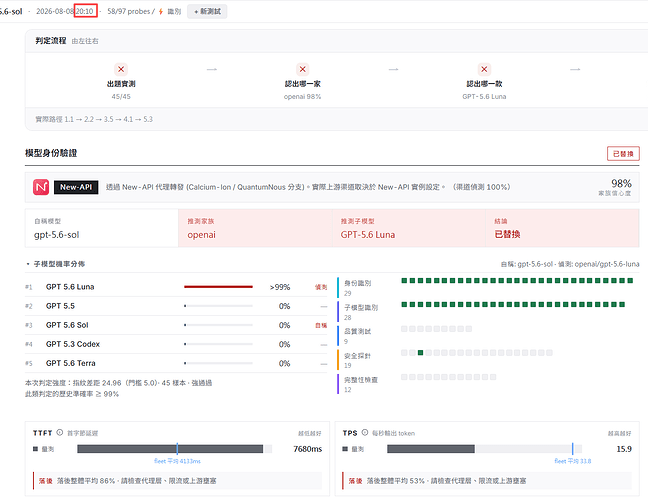The image size is (648, 500).
Task: Click the lightning bolt icon beside 識別
Action: pyautogui.click(x=161, y=12)
